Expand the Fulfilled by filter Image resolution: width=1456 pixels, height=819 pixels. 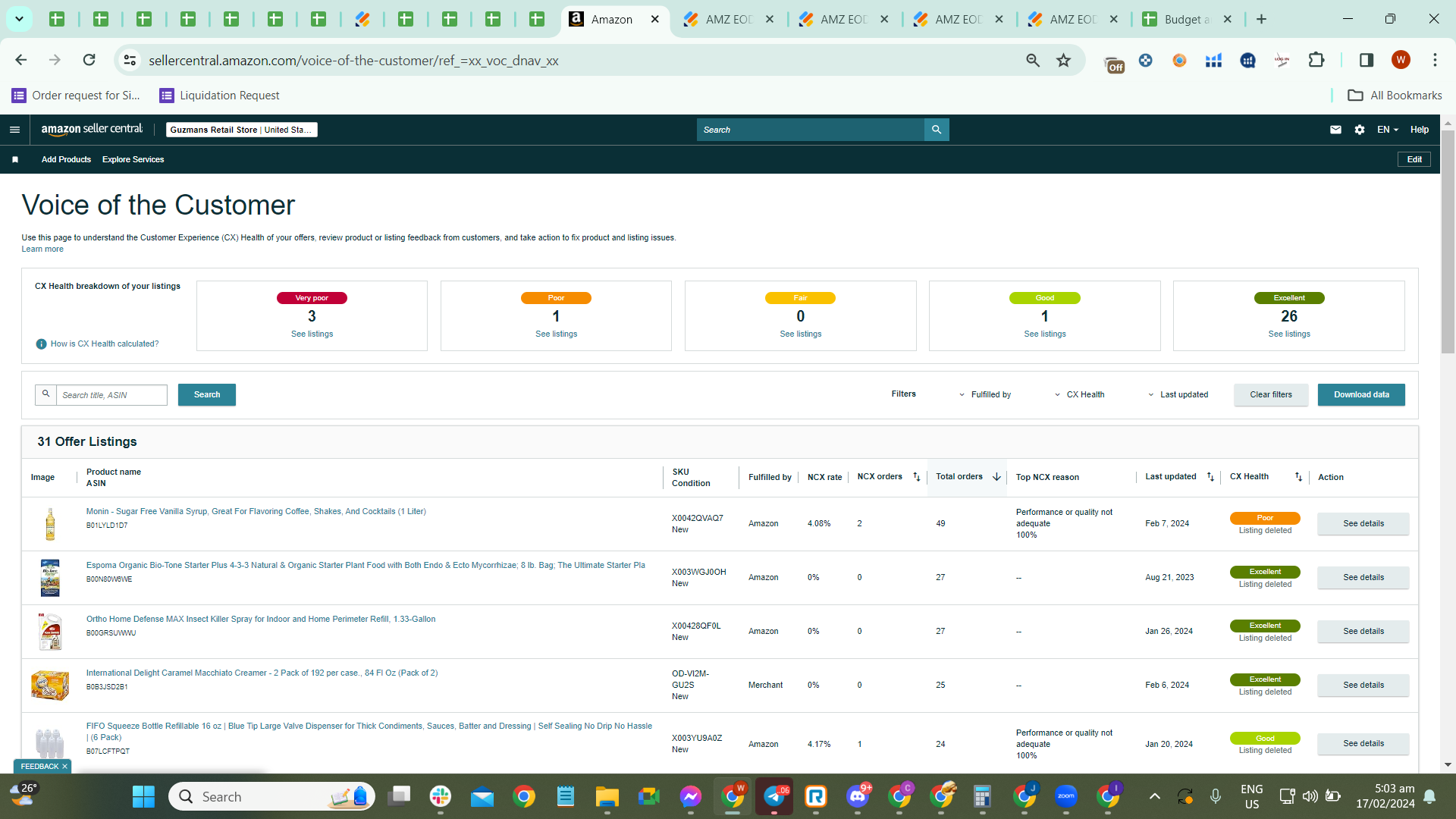[x=985, y=394]
